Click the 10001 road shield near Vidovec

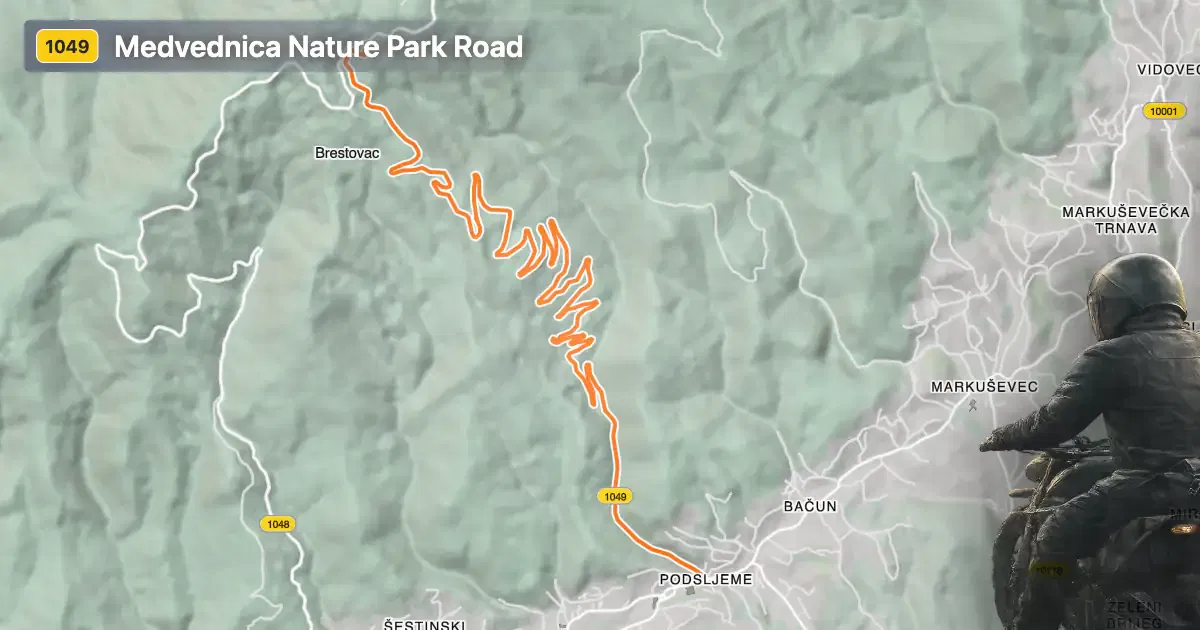(x=1164, y=112)
